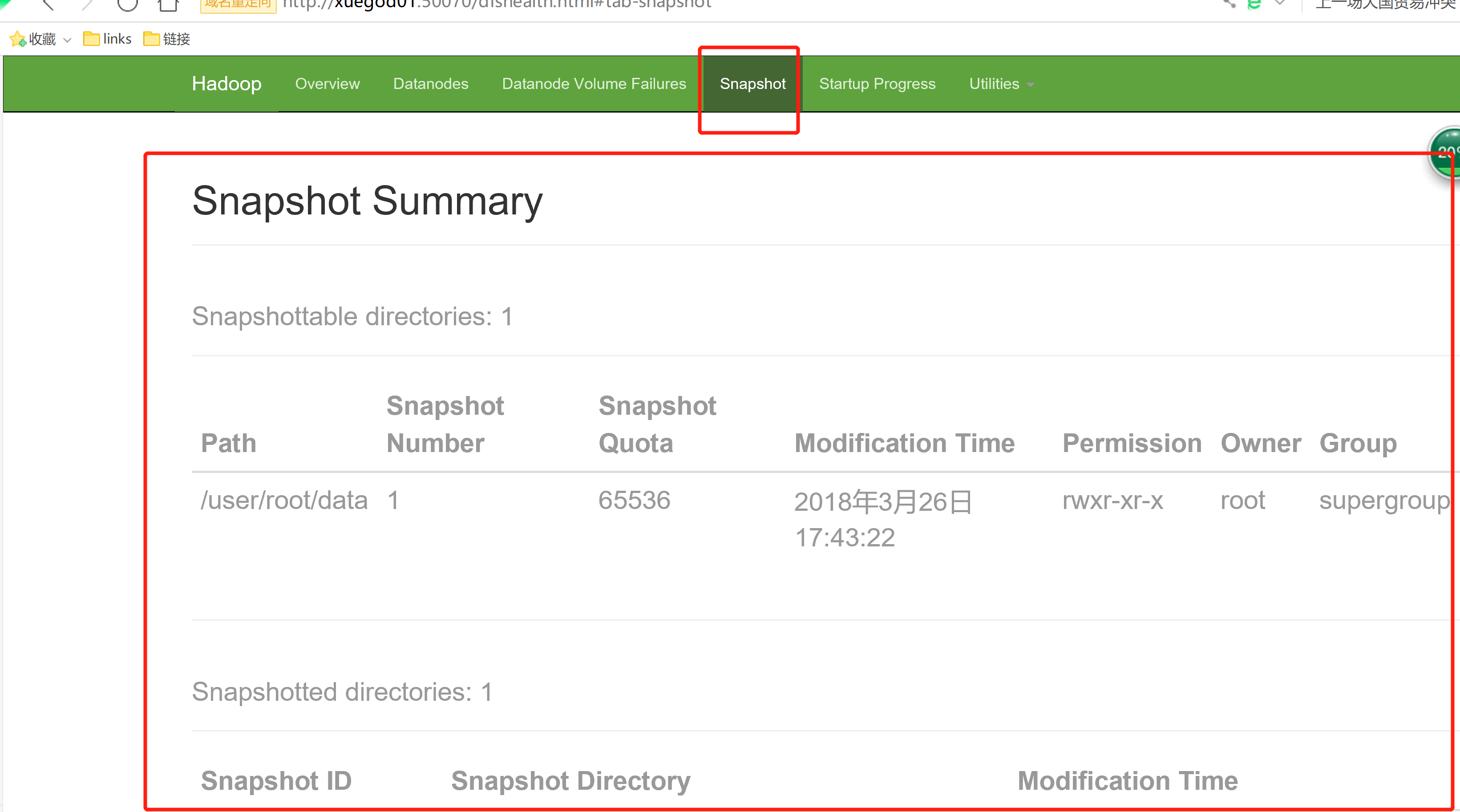
Task: Switch to the Overview tab
Action: (x=327, y=84)
